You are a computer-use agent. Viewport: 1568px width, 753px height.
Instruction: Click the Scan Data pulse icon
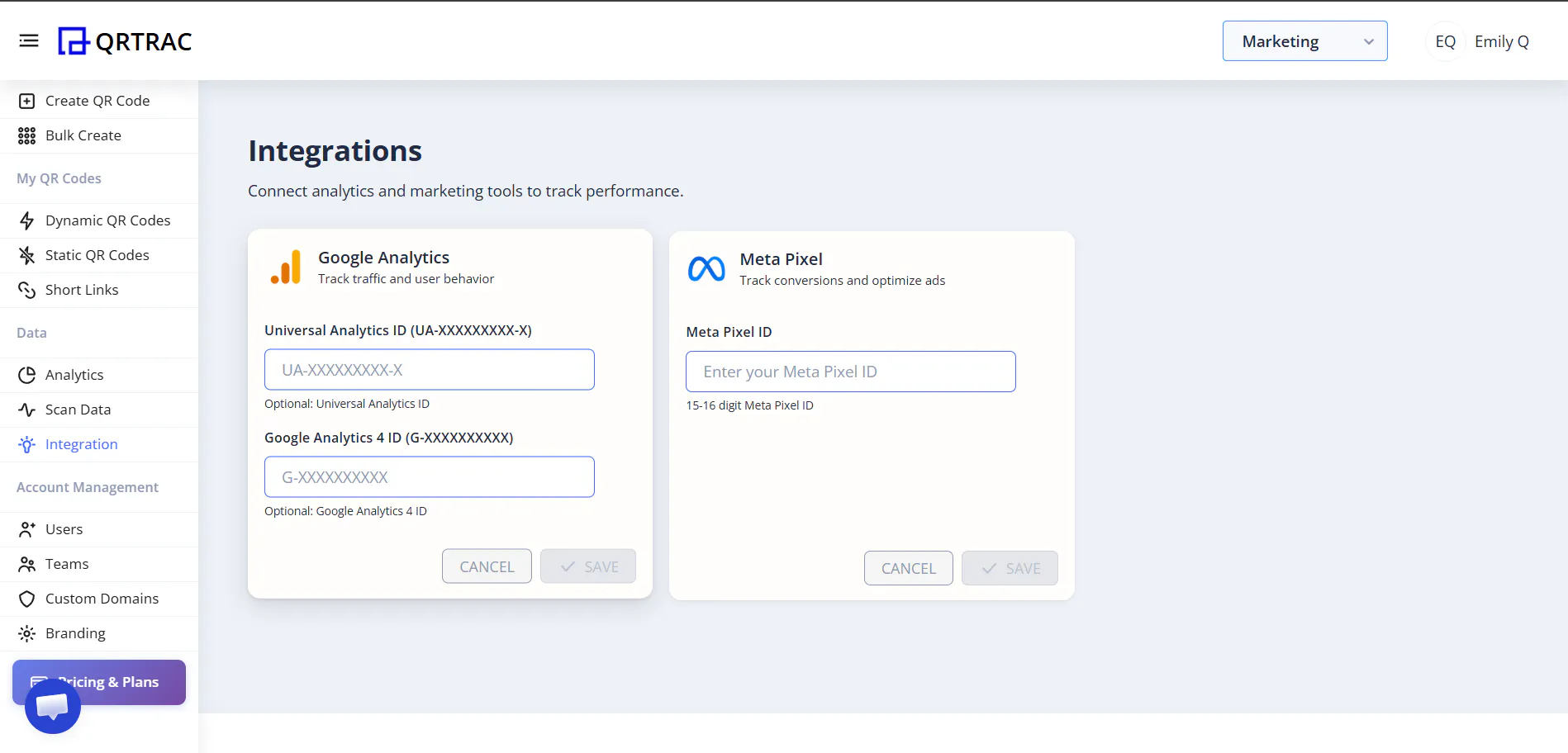point(27,410)
